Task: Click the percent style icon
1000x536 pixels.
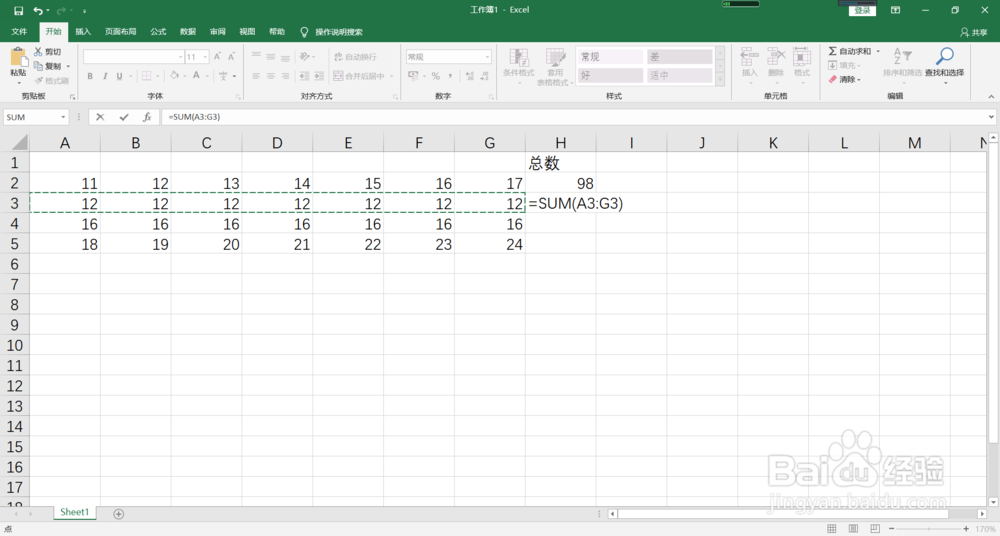Action: tap(436, 76)
